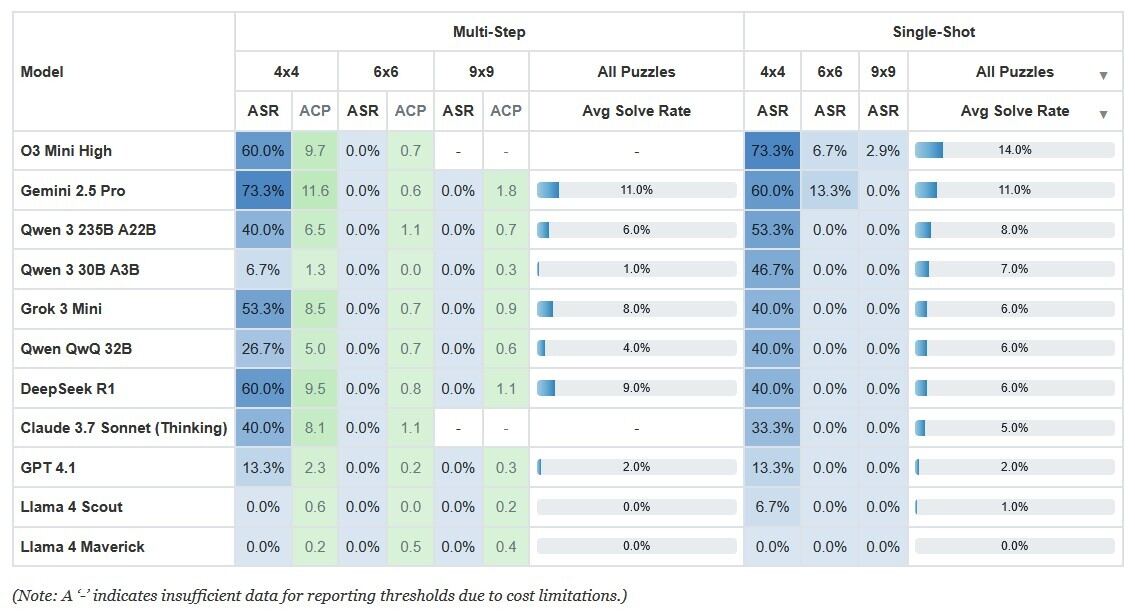Viewport: 1135px width, 615px height.
Task: Click the sort arrow beside Single-Shot Avg Solve Rate
Action: [x=1103, y=115]
